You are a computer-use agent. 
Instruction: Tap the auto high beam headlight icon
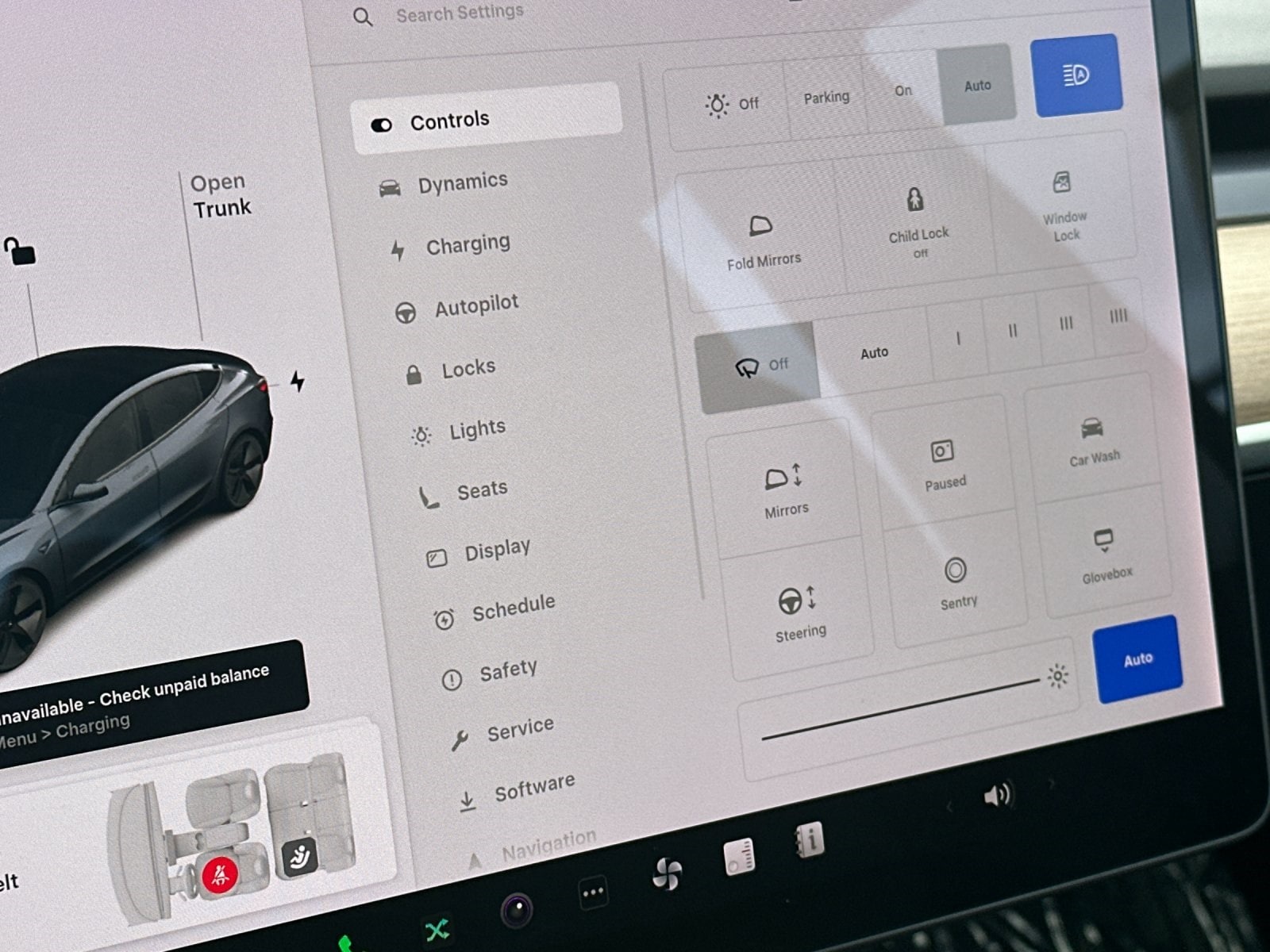(x=1076, y=76)
